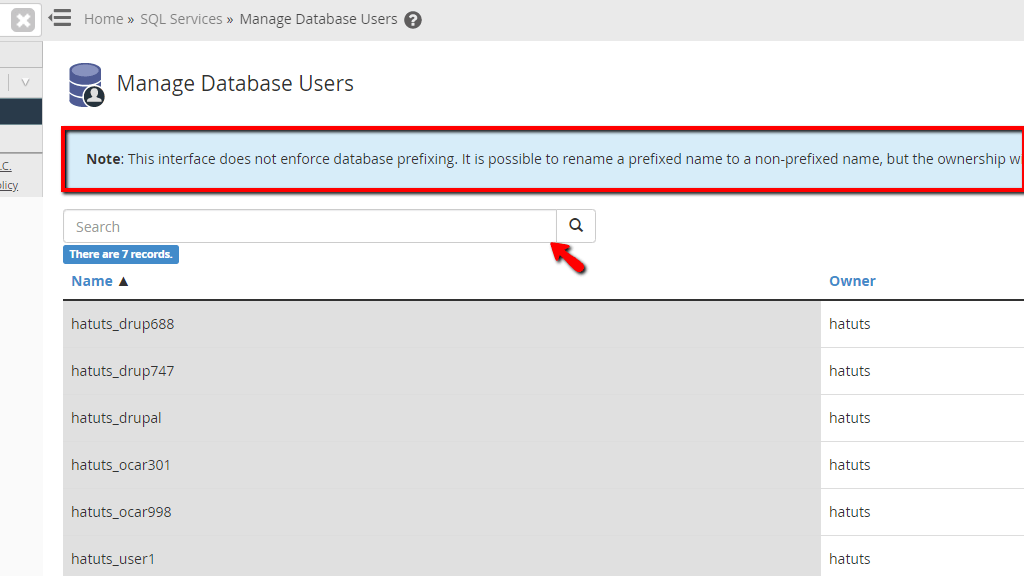This screenshot has width=1024, height=576.
Task: Open the help question mark icon
Action: 413,20
